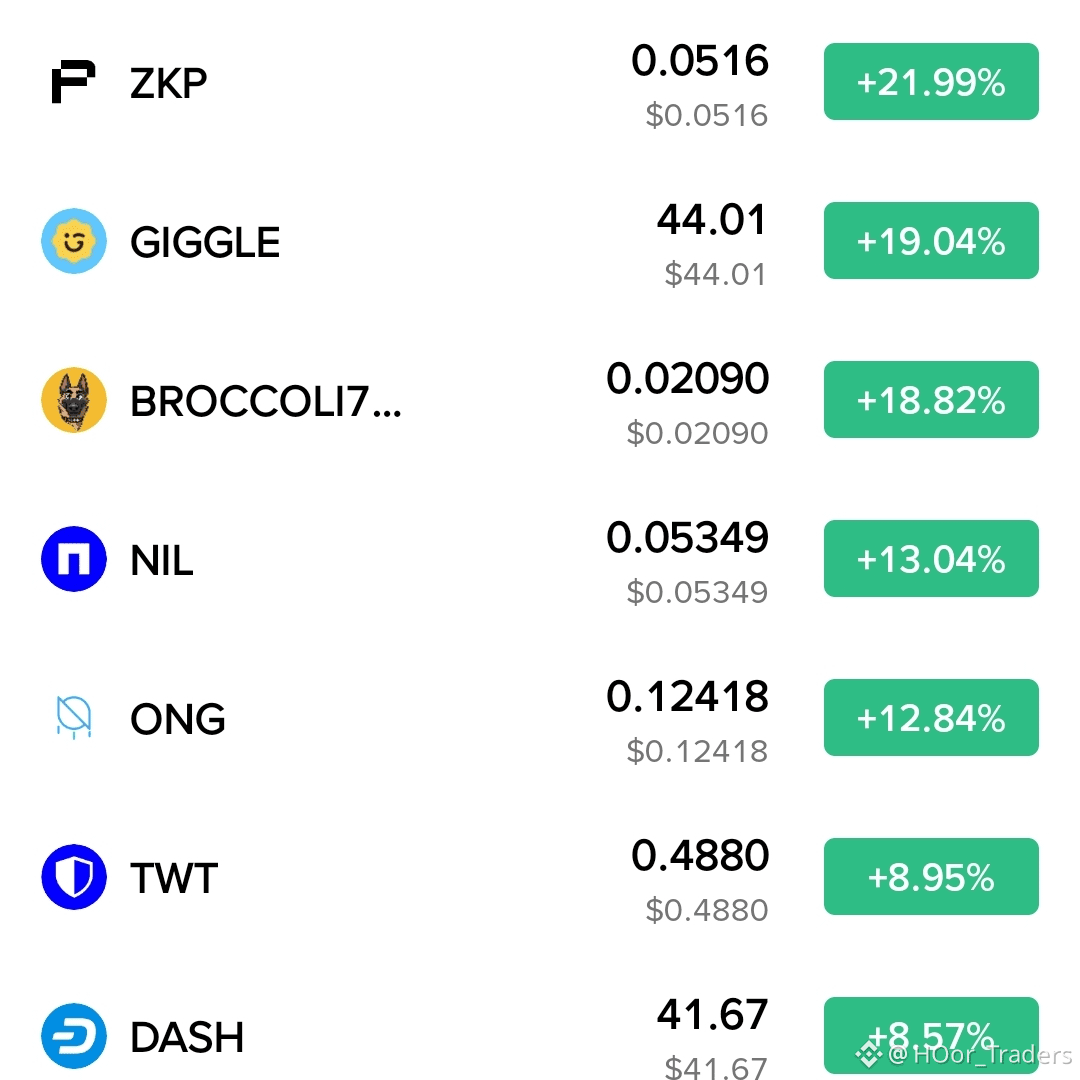
Task: Click the BROCCOLI7 +18.82% change badge
Action: coord(931,399)
